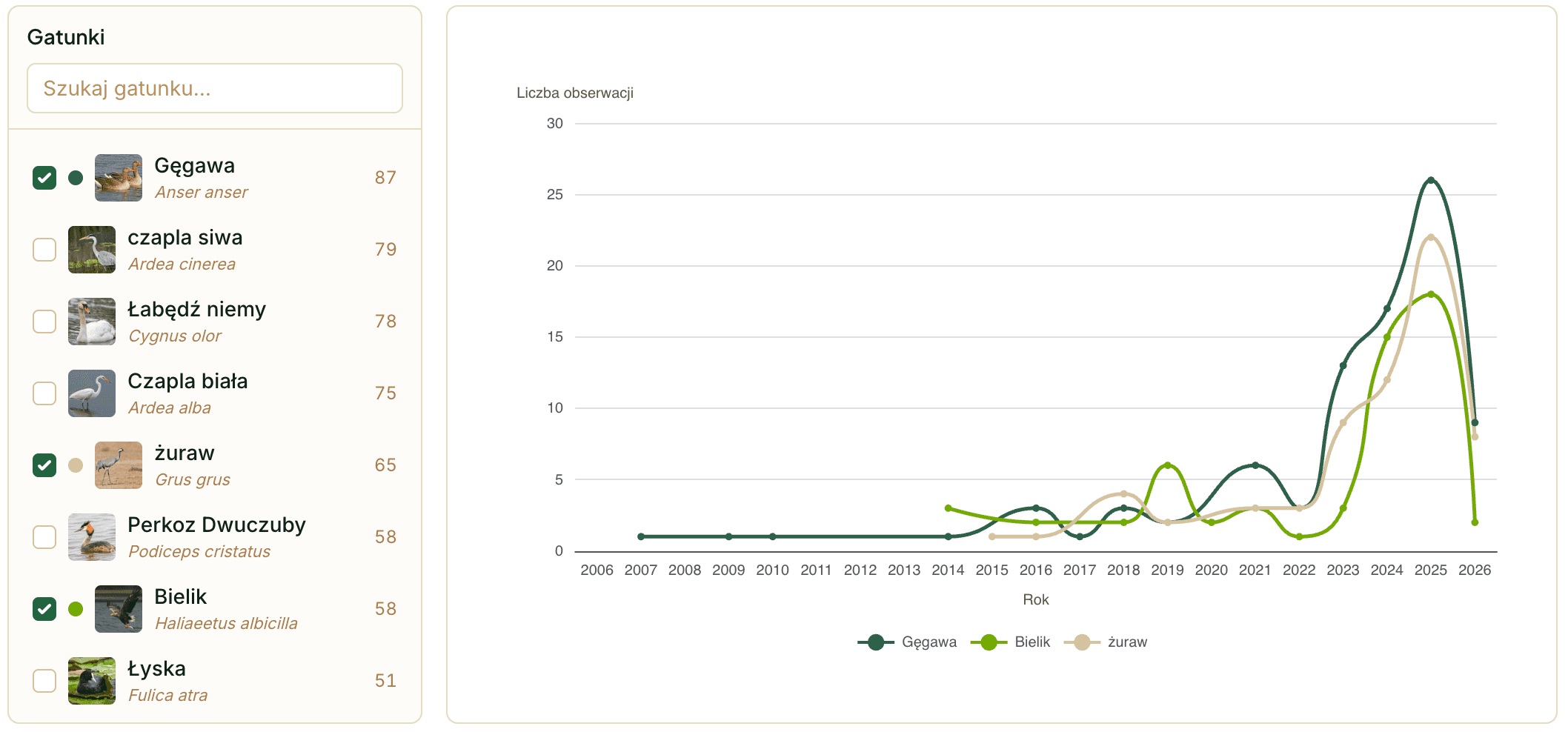Click the czapla siwa heron thumbnail

[x=92, y=250]
